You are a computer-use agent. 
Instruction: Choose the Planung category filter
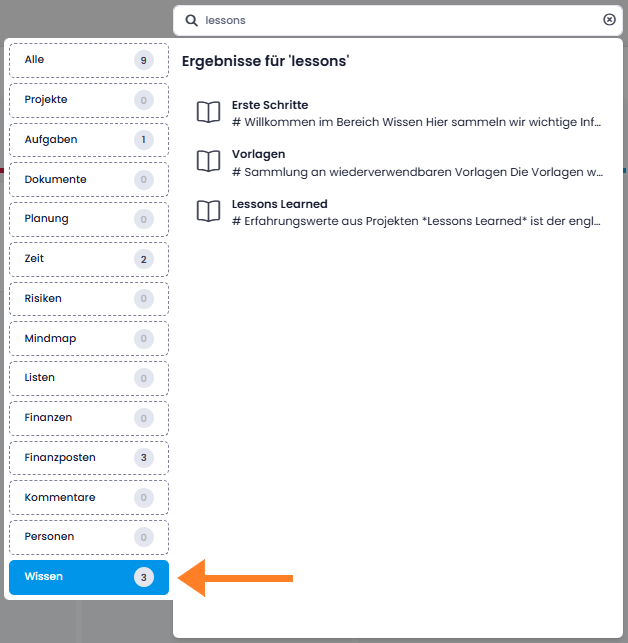coord(89,219)
